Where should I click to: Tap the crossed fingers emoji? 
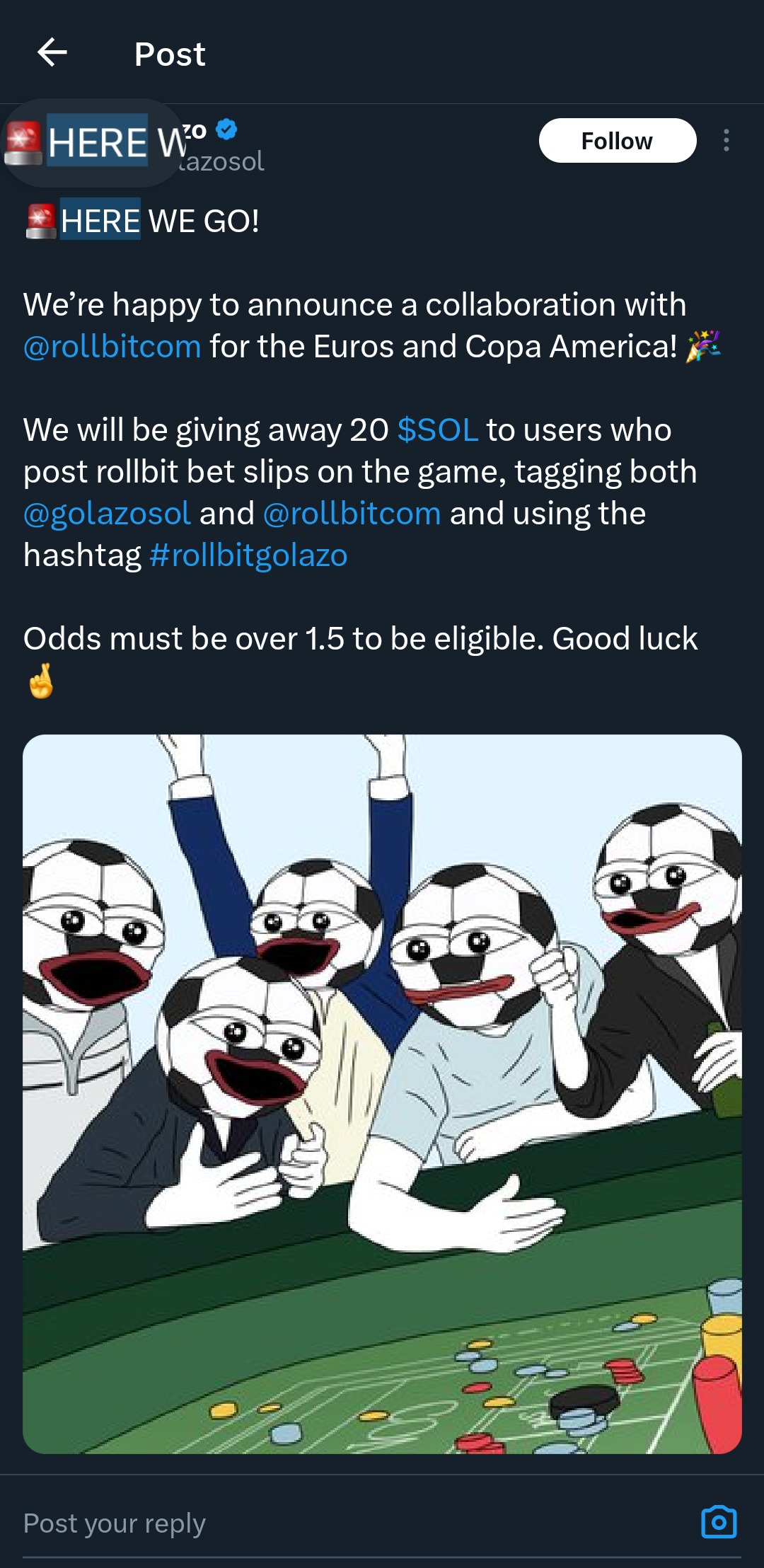[x=41, y=681]
